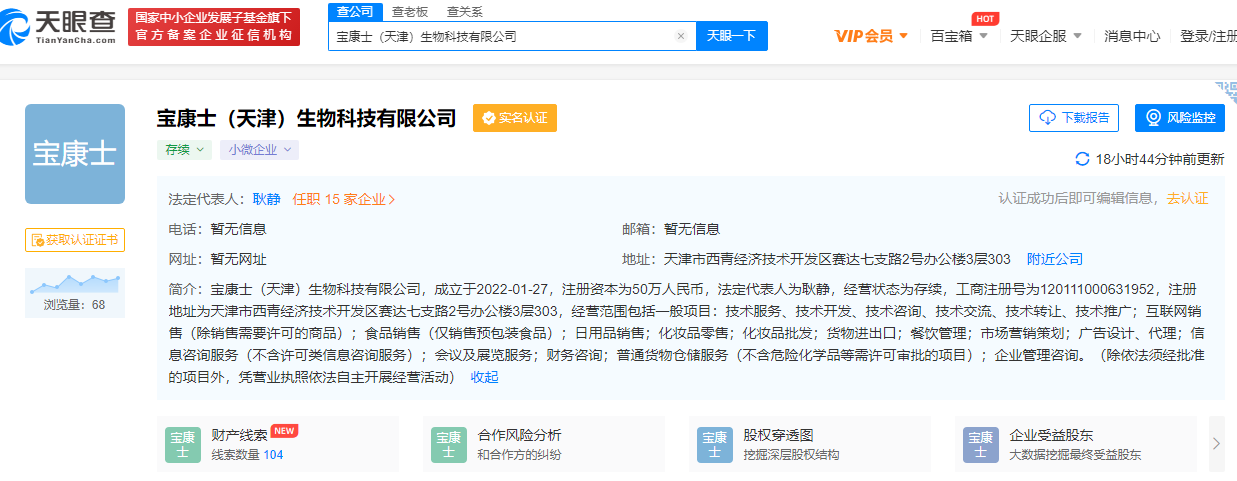
Task: Click the 宝康士 icon on 财产线索 card
Action: pyautogui.click(x=183, y=445)
